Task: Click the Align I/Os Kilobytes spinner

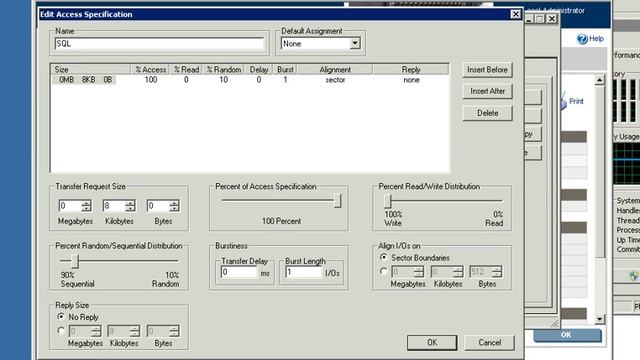Action: (458, 272)
